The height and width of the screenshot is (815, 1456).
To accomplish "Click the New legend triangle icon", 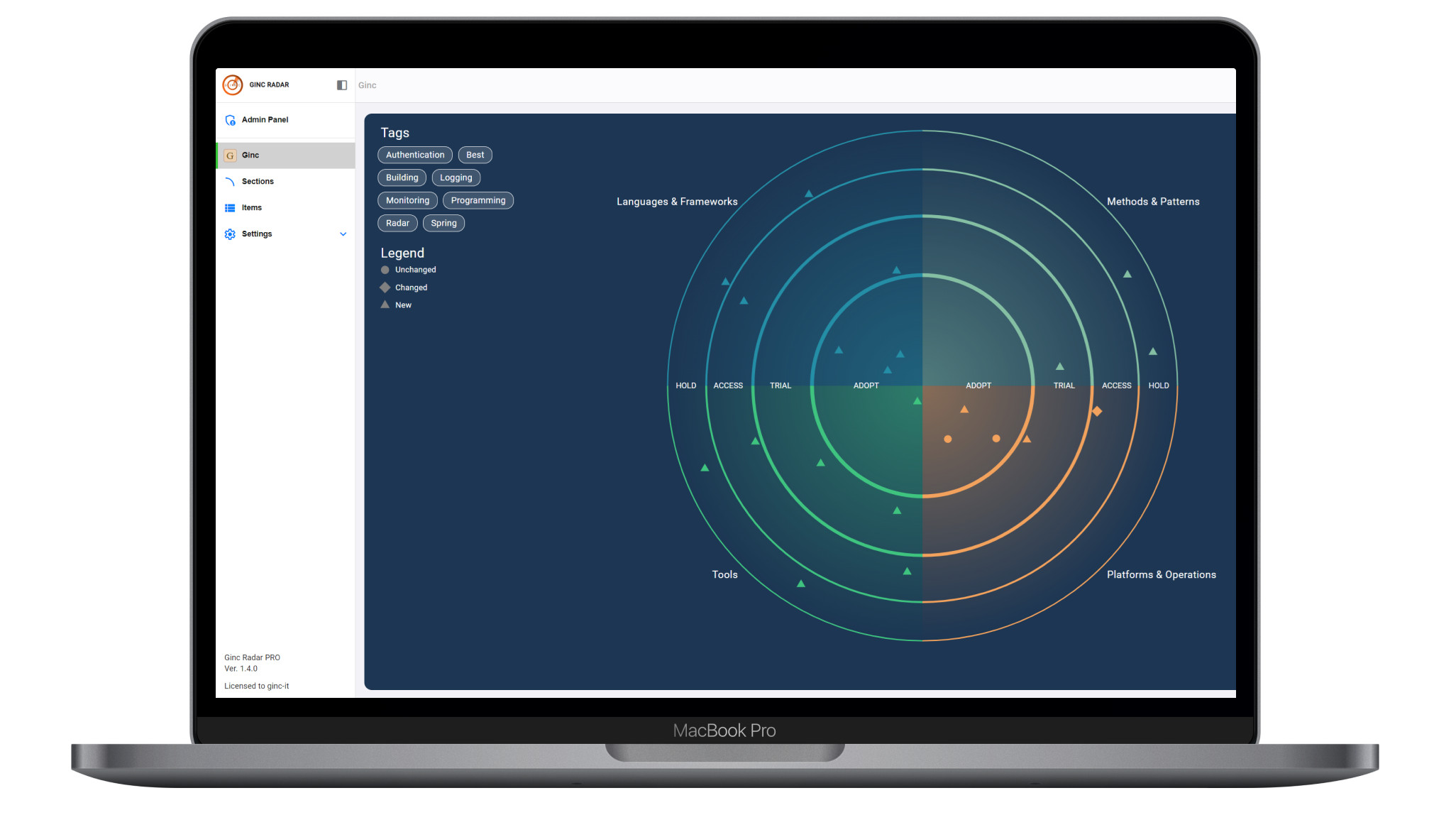I will coord(385,305).
